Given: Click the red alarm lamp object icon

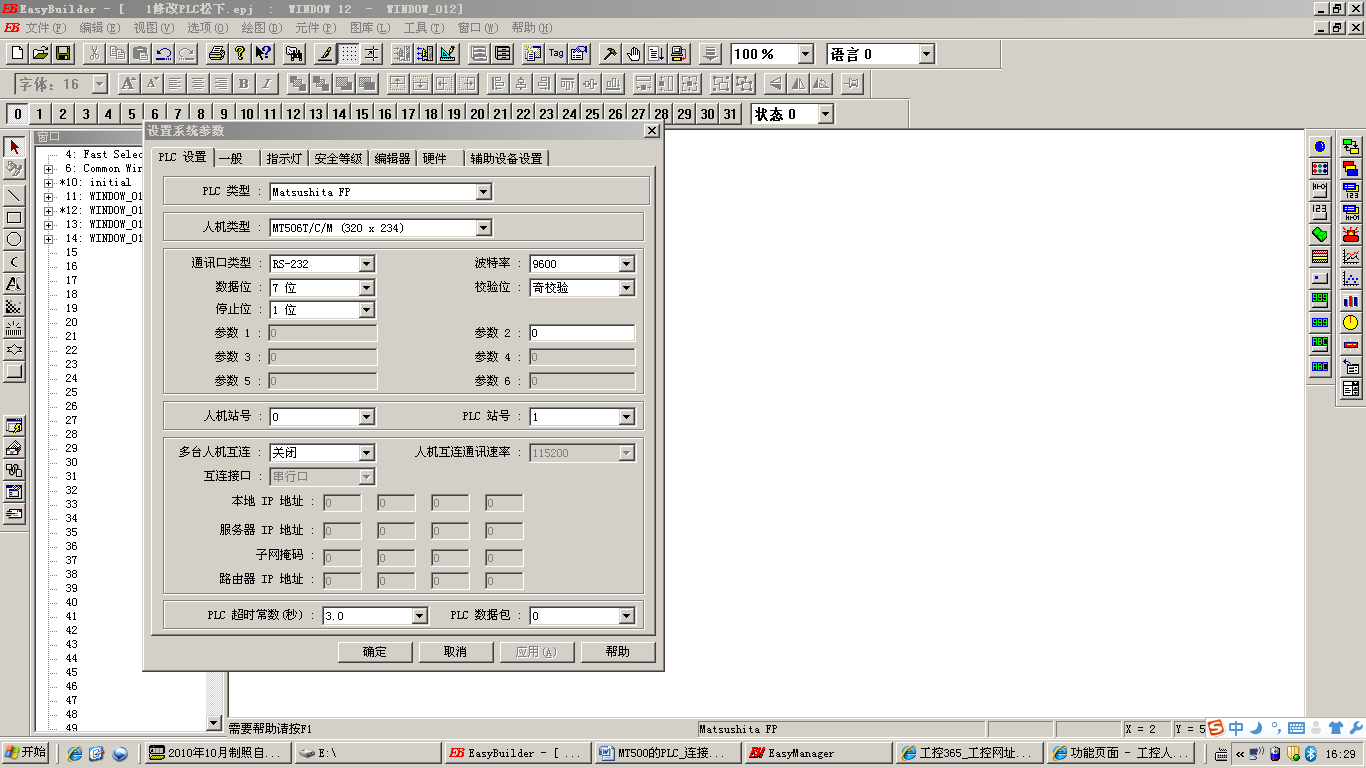Looking at the screenshot, I should pos(1351,235).
